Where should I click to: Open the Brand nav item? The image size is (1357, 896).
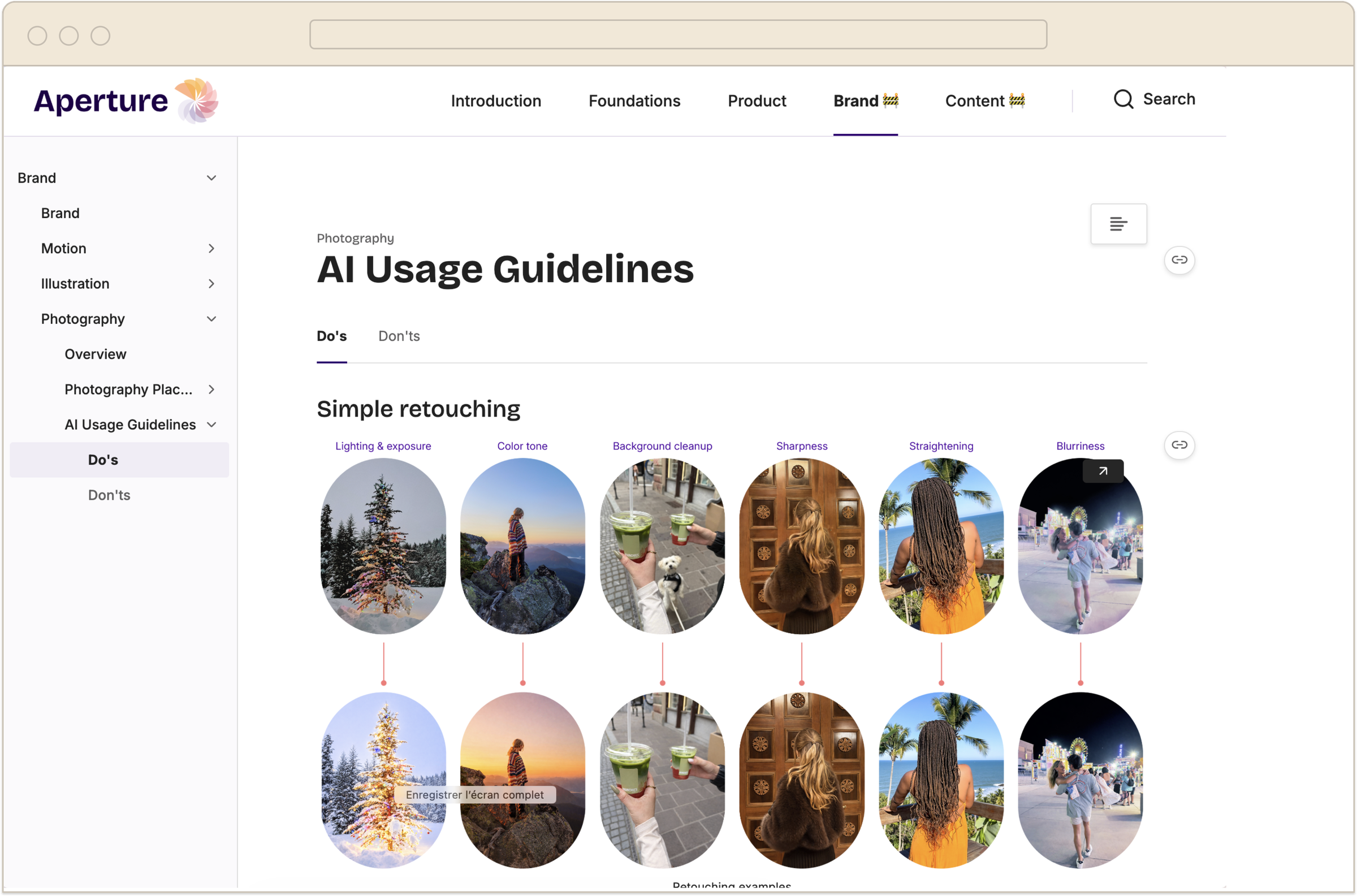865,101
